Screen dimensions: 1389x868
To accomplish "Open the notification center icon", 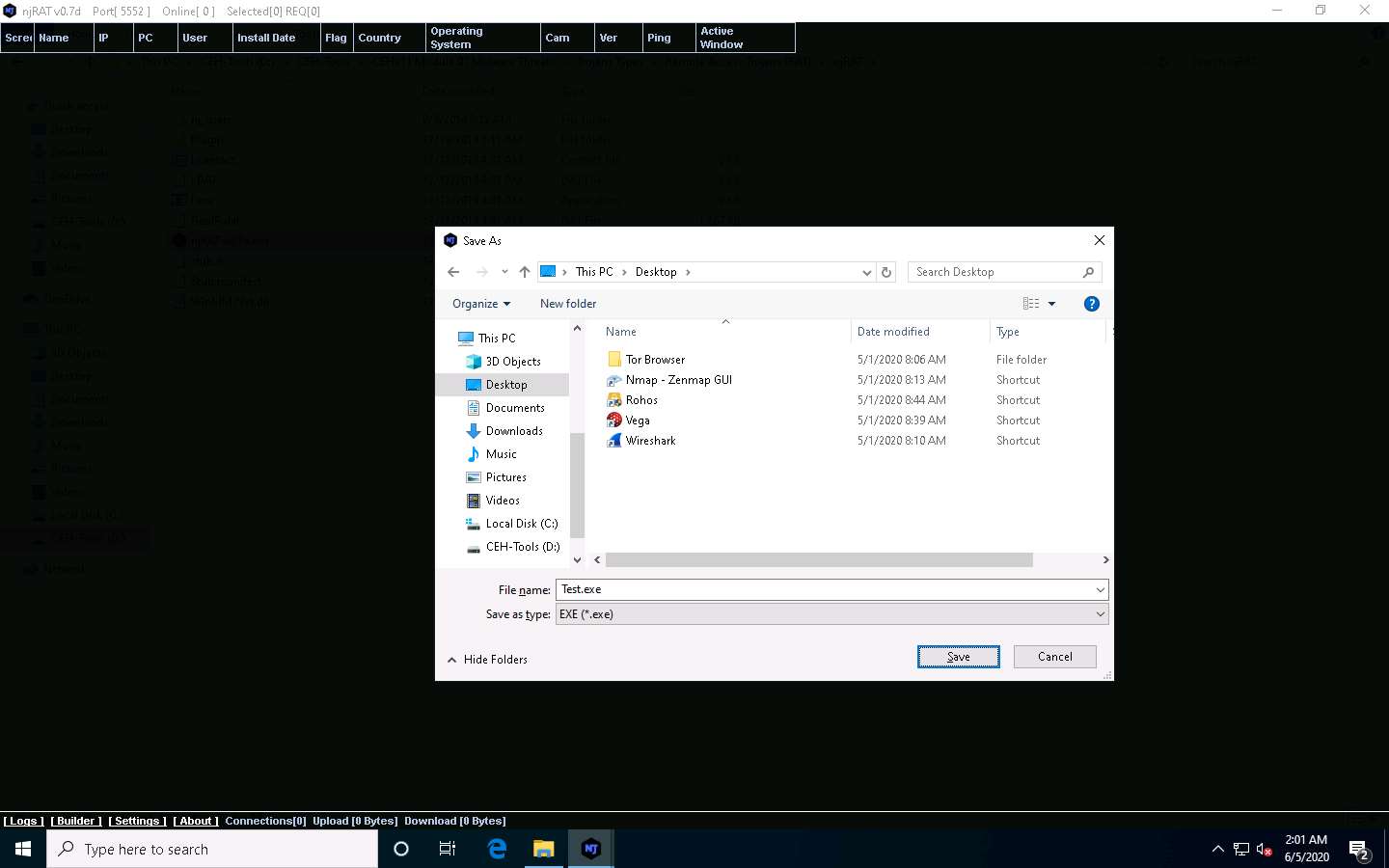I will click(1360, 851).
